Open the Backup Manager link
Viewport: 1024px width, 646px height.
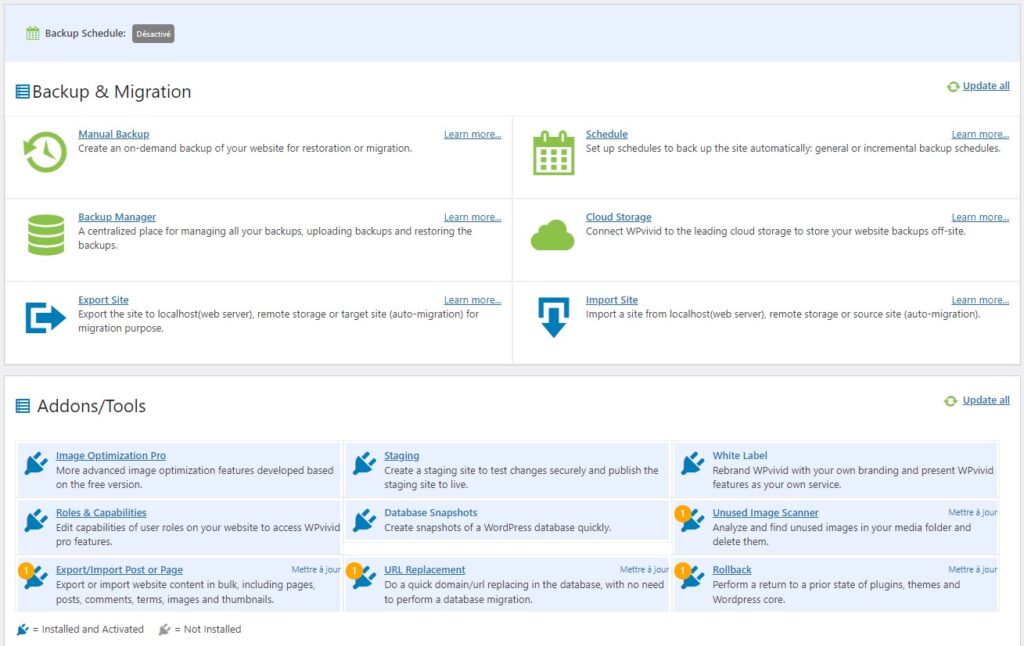coord(117,217)
